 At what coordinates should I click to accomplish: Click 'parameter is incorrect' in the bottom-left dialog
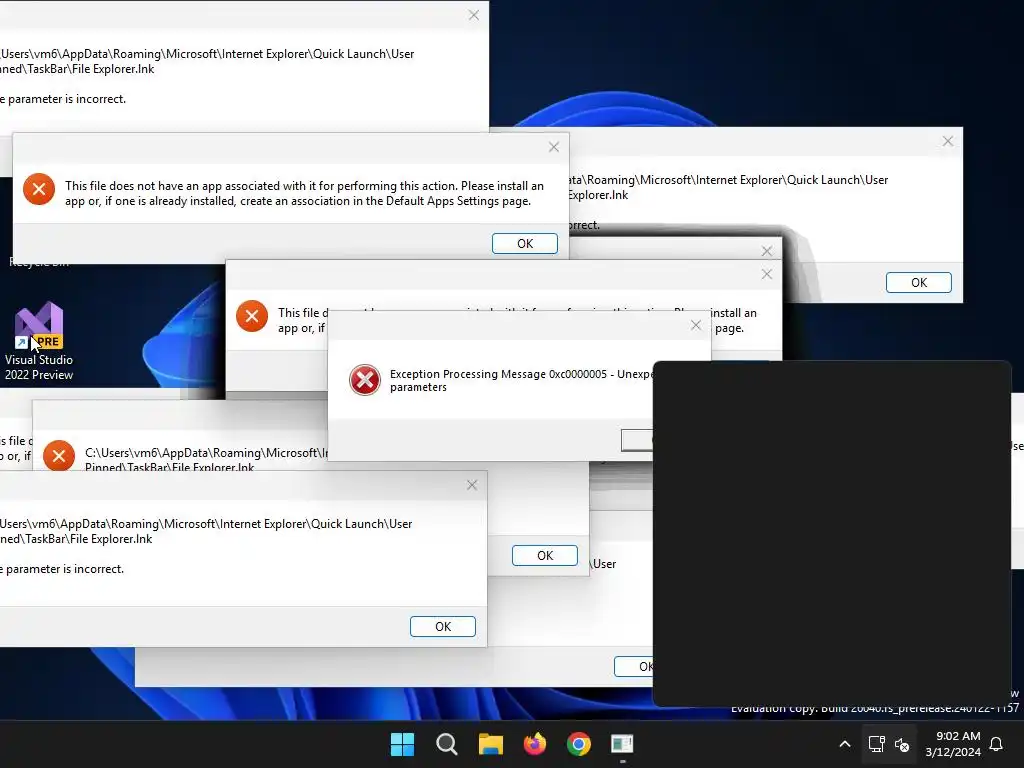click(65, 569)
